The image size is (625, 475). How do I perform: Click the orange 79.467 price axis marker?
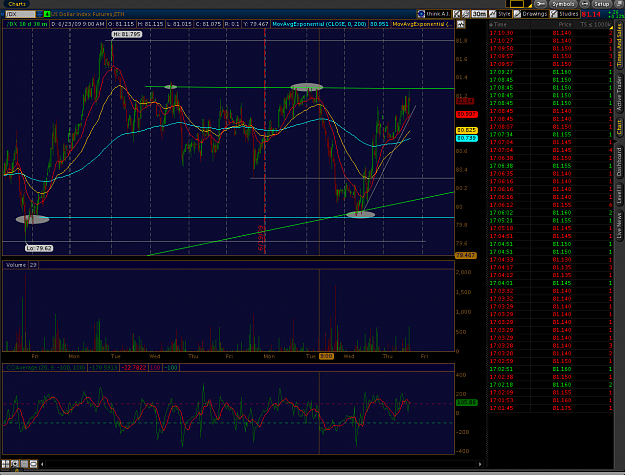466,255
